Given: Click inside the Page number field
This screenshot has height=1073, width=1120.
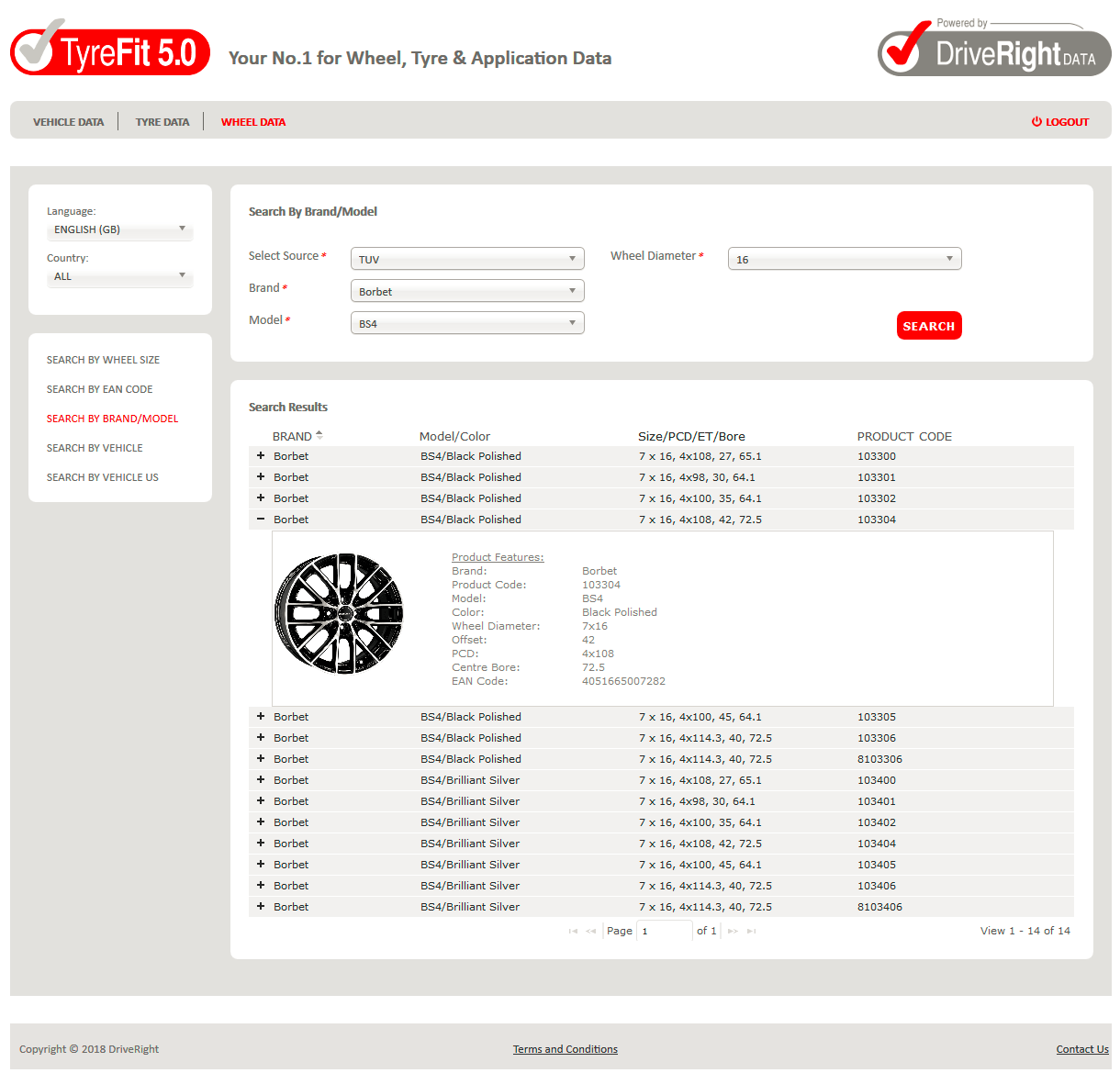Looking at the screenshot, I should [663, 930].
